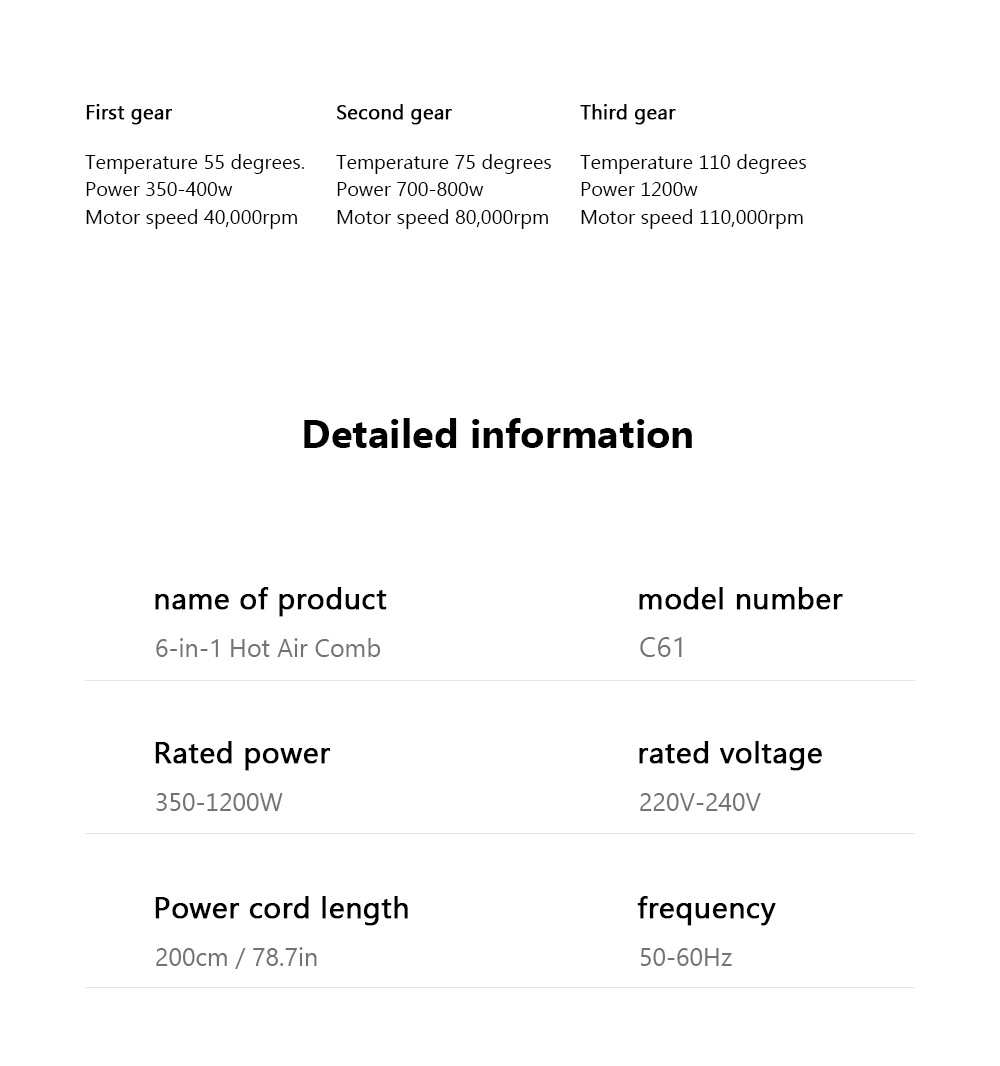
Task: Select '200cm / 78.7in' value
Action: [x=236, y=957]
